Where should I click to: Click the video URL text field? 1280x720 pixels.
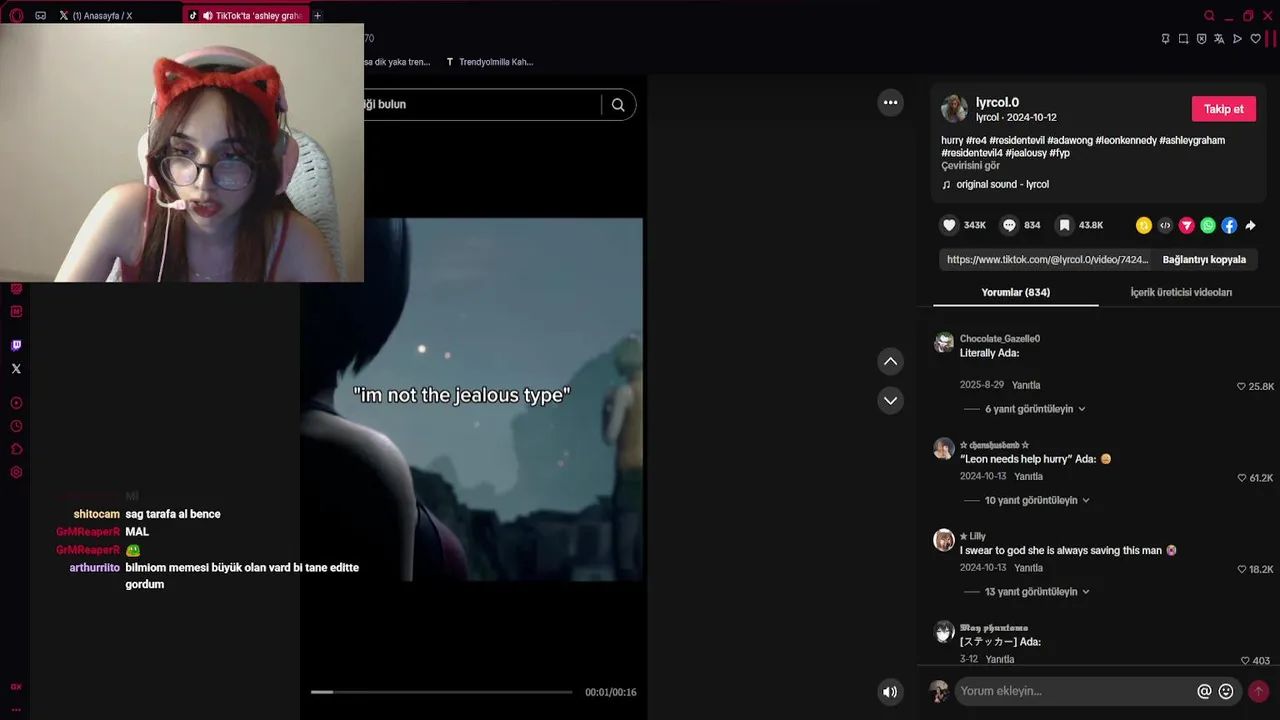[1047, 259]
